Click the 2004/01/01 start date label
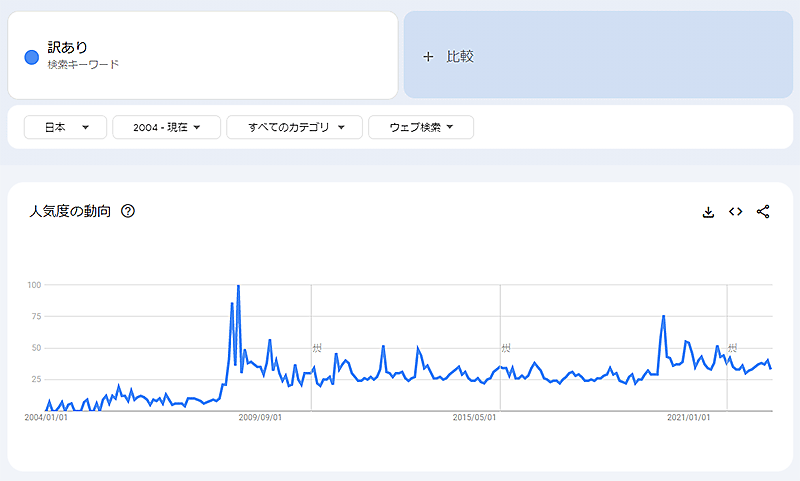The width and height of the screenshot is (800, 481). coord(46,417)
